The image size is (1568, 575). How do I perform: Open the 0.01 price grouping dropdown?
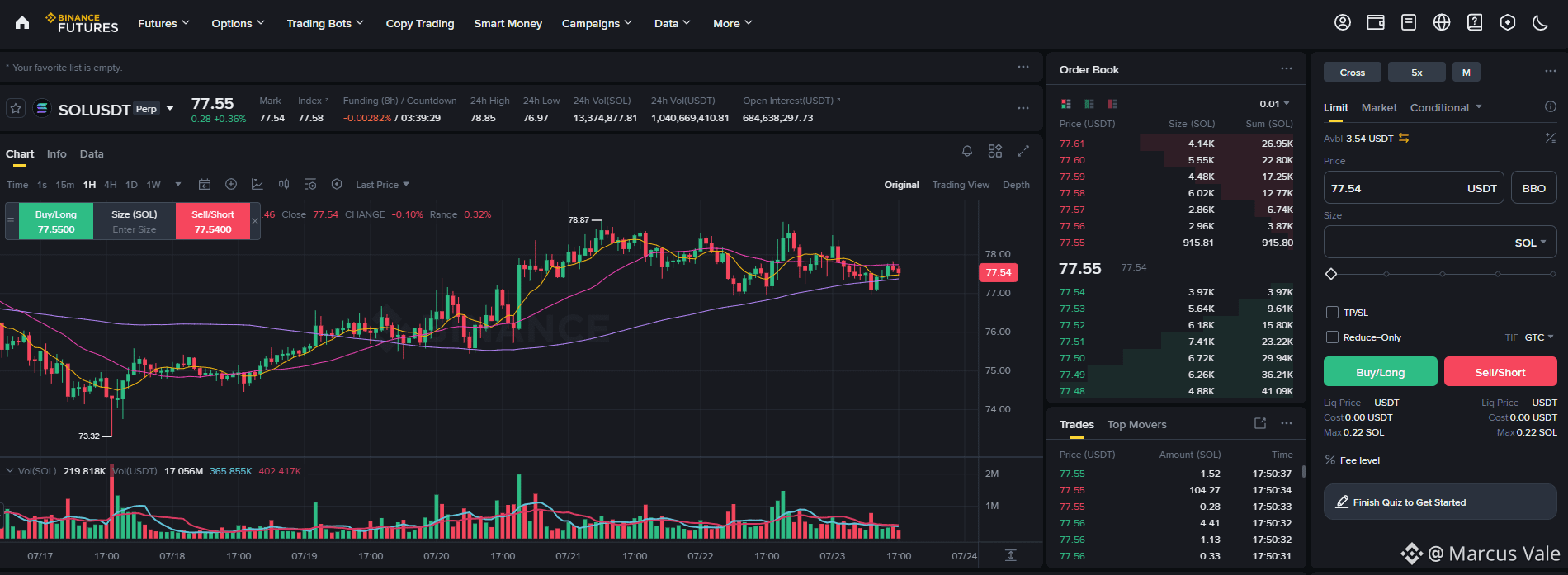[x=1274, y=104]
